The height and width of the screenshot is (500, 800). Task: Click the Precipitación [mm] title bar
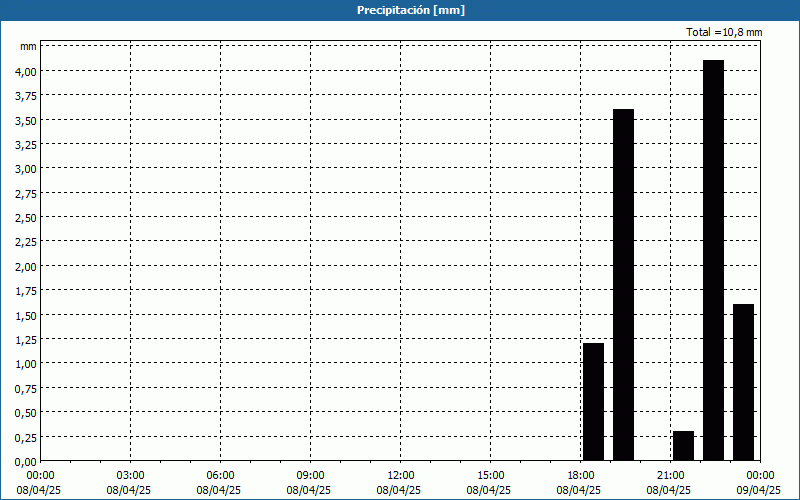pyautogui.click(x=400, y=10)
